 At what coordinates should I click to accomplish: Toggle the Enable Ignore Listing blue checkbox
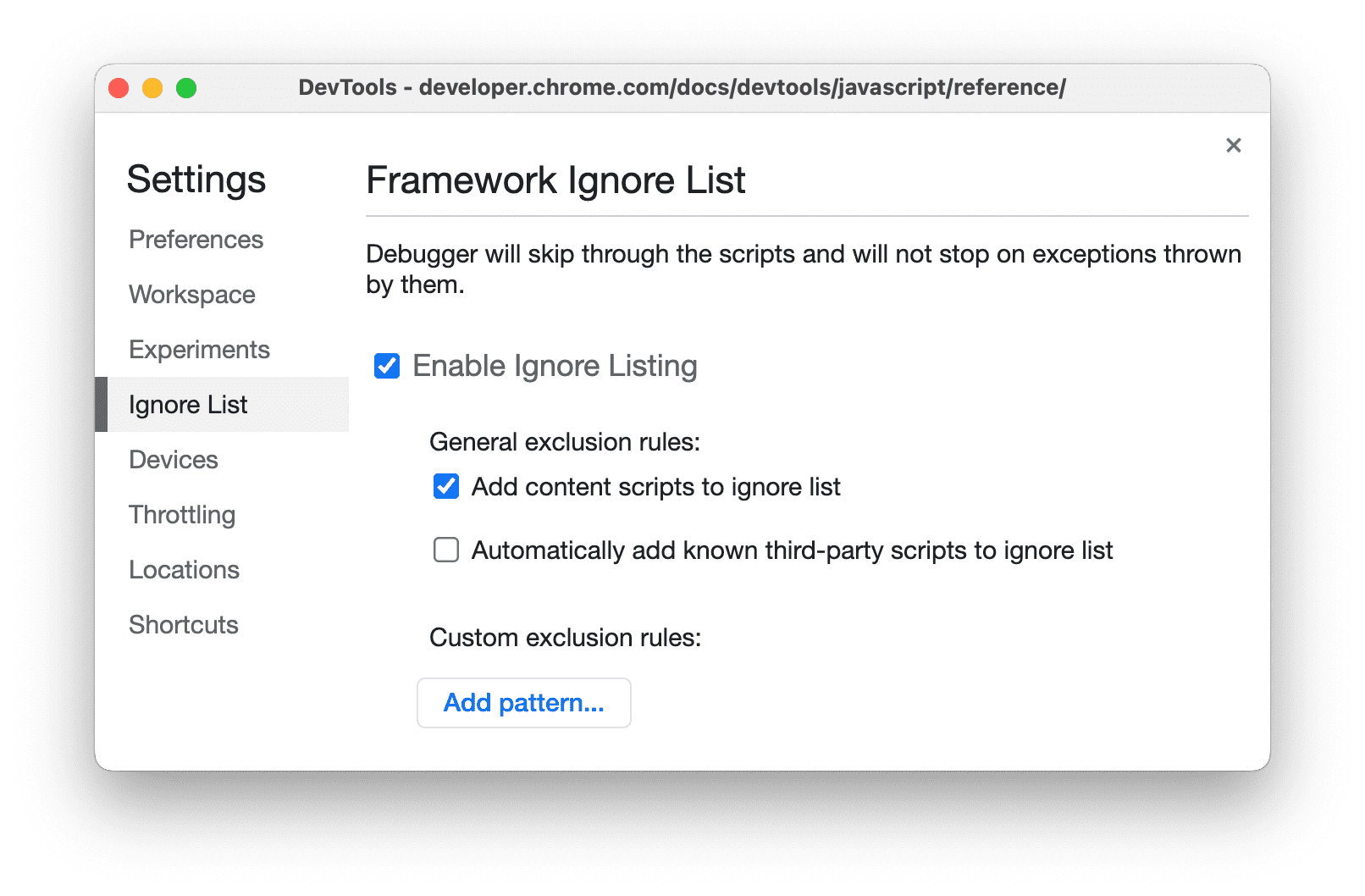click(x=386, y=366)
